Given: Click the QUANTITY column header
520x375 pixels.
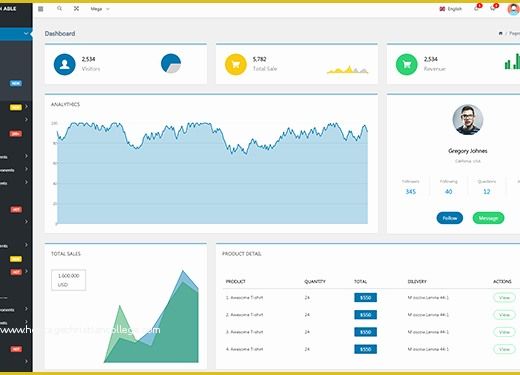Looking at the screenshot, I should point(315,282).
